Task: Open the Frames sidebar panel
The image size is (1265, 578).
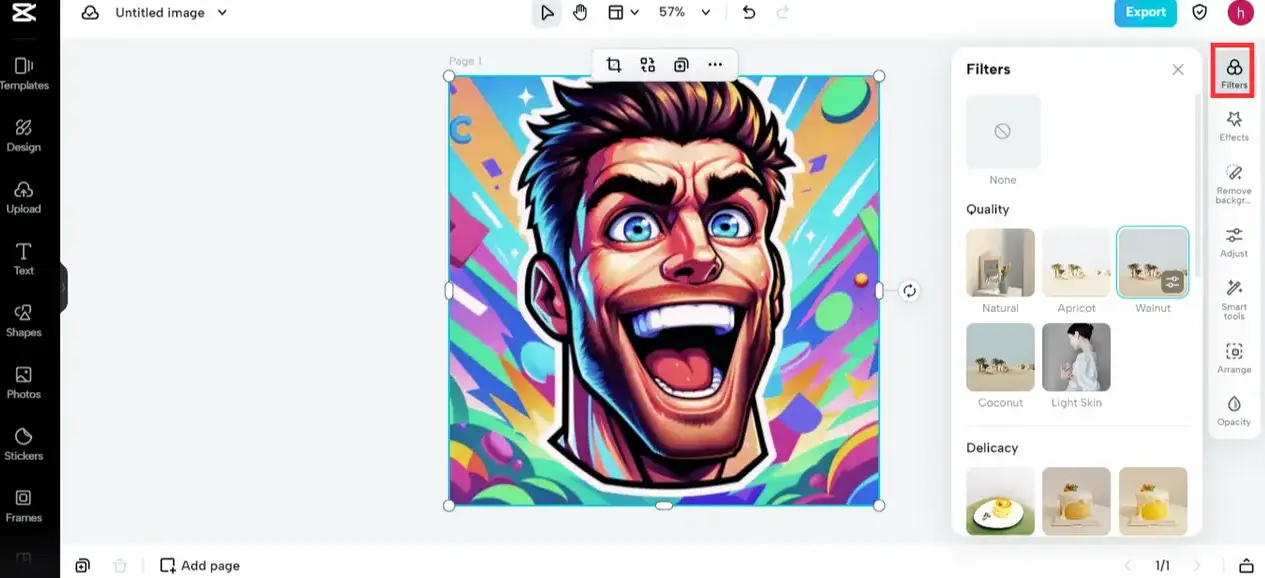Action: point(24,506)
